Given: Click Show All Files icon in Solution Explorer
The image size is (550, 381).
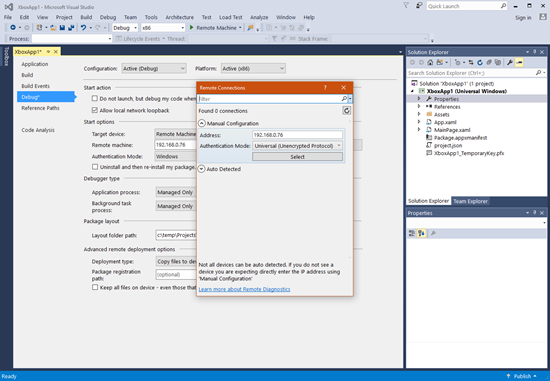Looking at the screenshot, I should pos(497,62).
